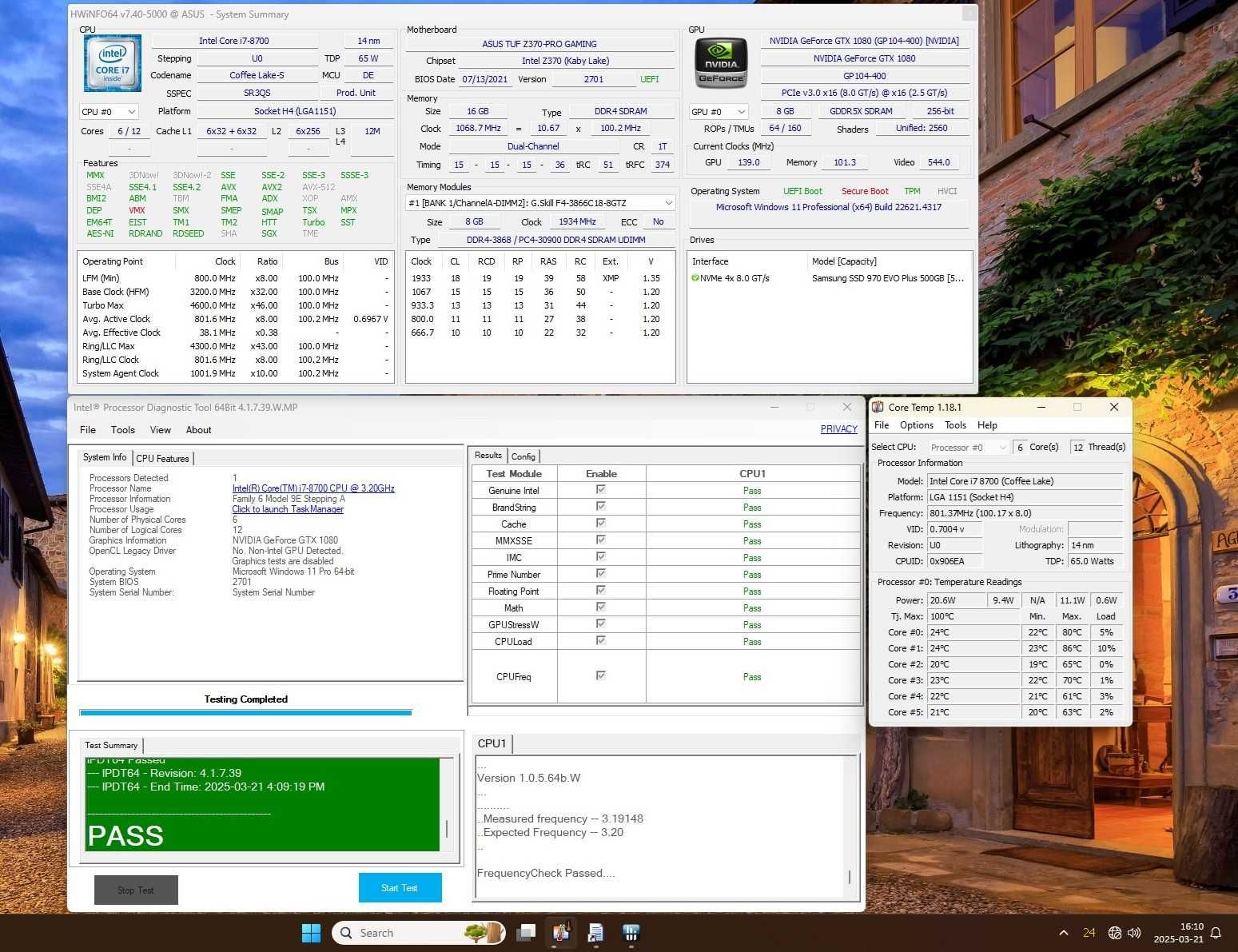Viewport: 1238px width, 952px height.
Task: Click the PASS result text
Action: click(x=125, y=836)
